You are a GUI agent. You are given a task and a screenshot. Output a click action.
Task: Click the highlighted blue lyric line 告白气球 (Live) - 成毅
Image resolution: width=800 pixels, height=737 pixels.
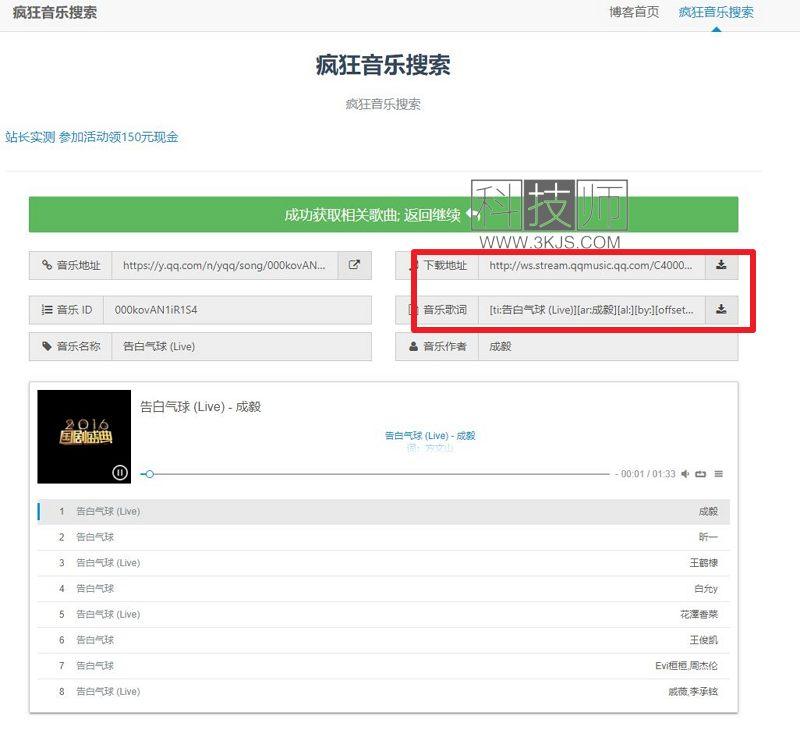click(x=430, y=436)
